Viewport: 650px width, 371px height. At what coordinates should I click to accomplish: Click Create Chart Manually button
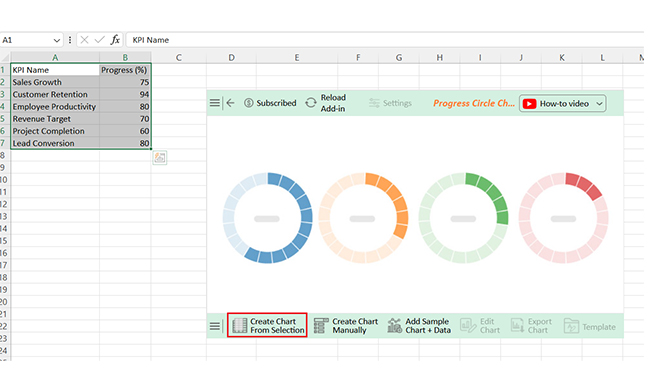[346, 326]
